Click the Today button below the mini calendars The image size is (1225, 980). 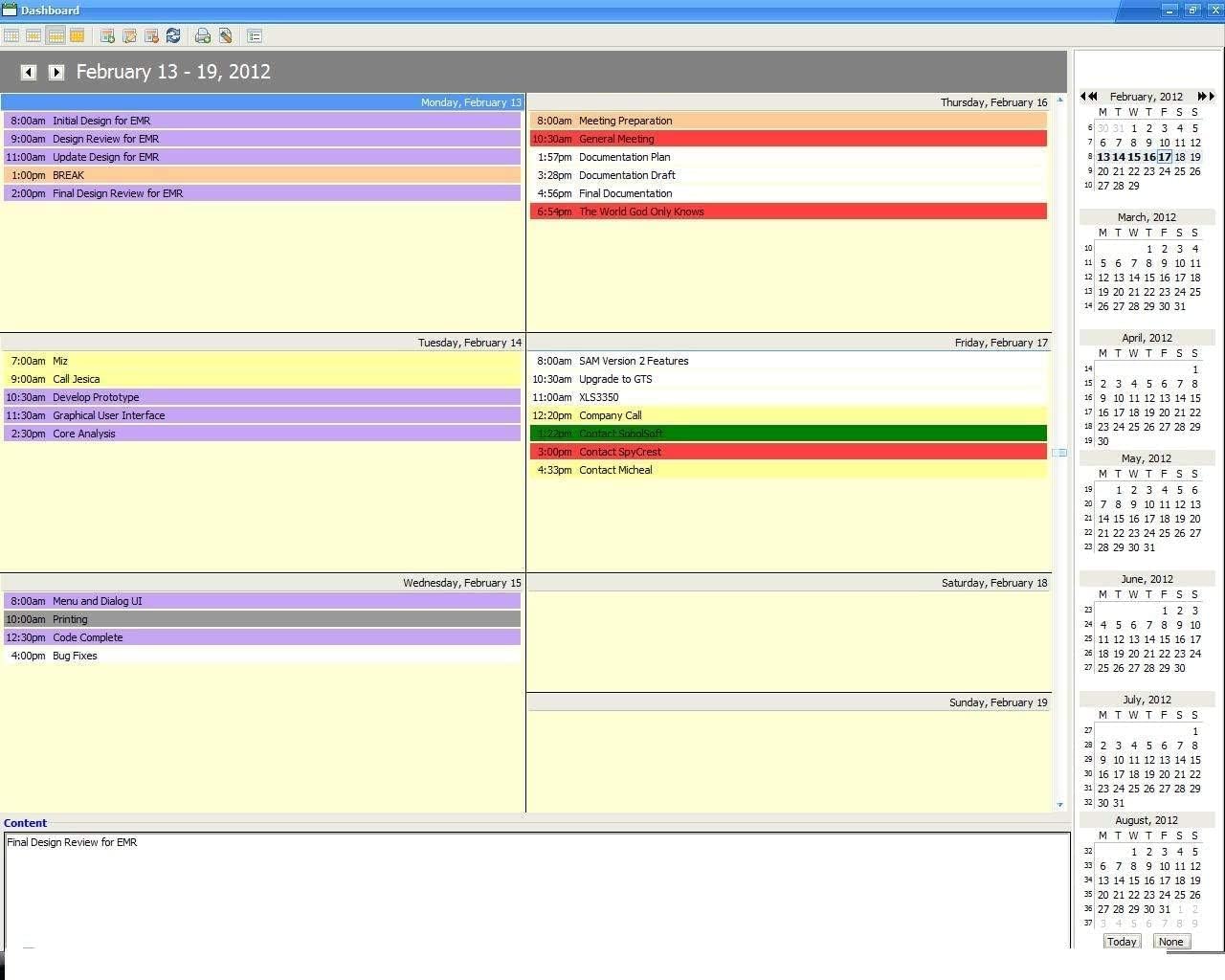tap(1121, 942)
